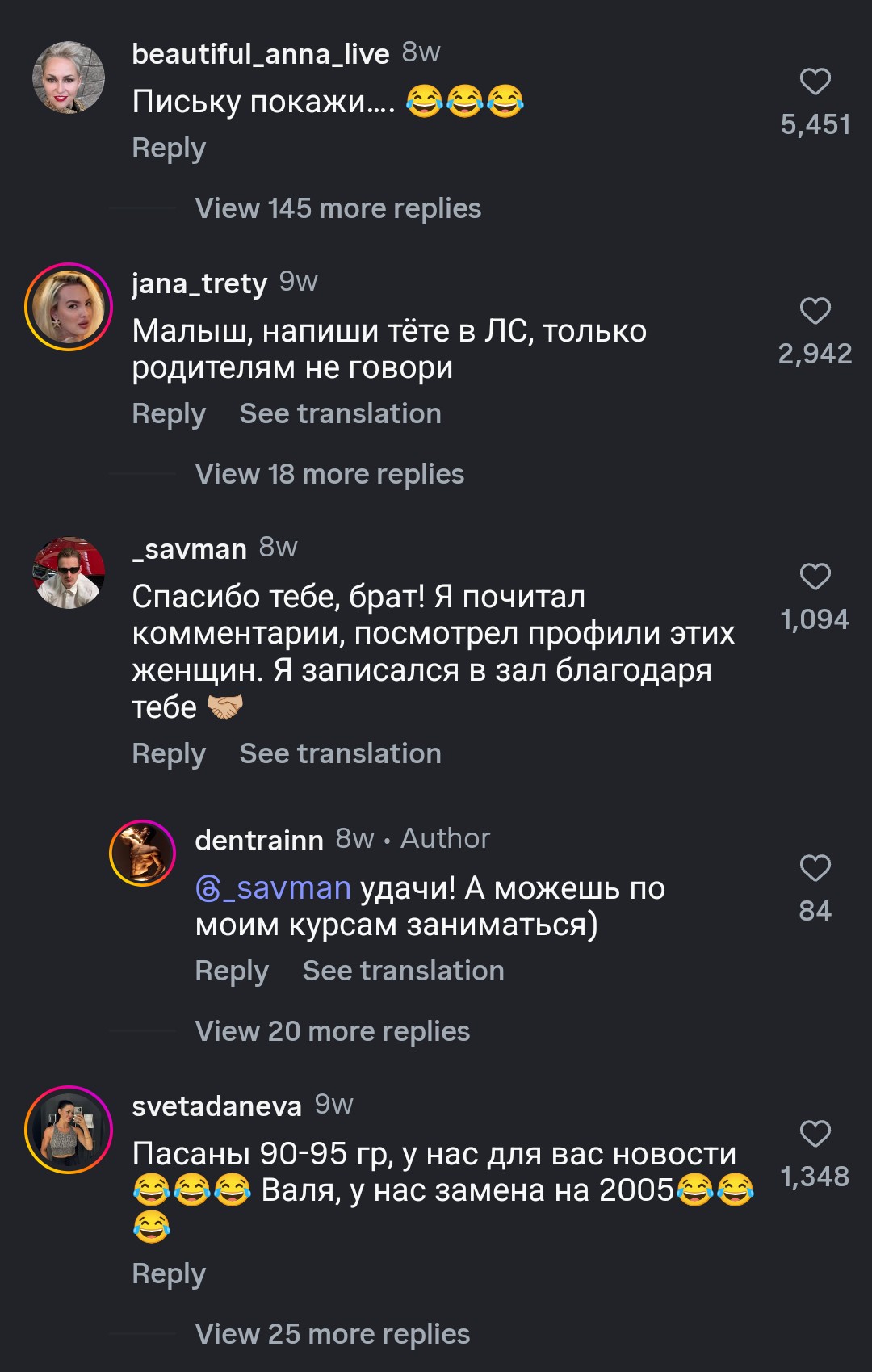Tap the heart on svetadaneva's comment
Screen dimensions: 872x1372
click(815, 1134)
